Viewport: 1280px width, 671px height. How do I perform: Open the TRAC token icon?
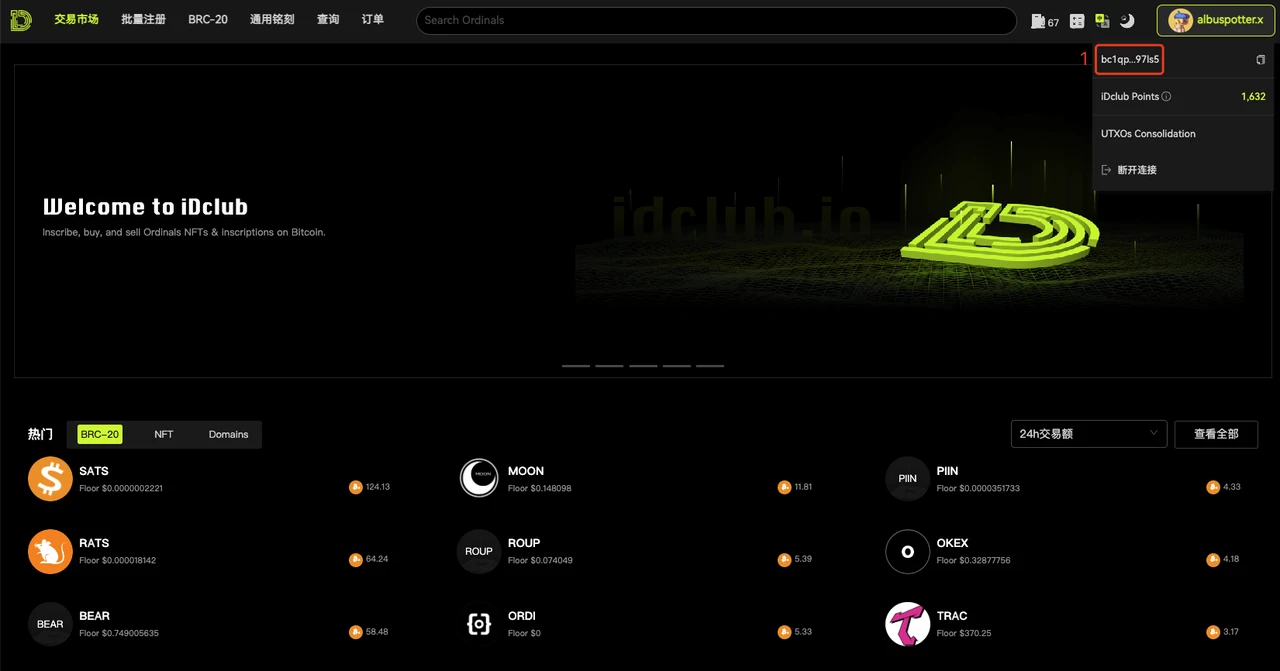click(907, 624)
